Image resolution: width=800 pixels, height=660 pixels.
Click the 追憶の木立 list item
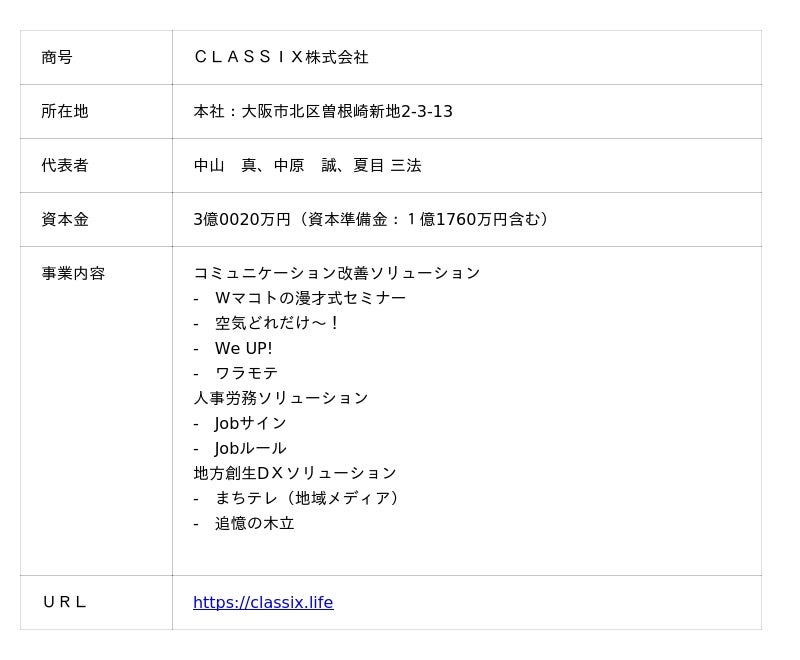(x=255, y=523)
